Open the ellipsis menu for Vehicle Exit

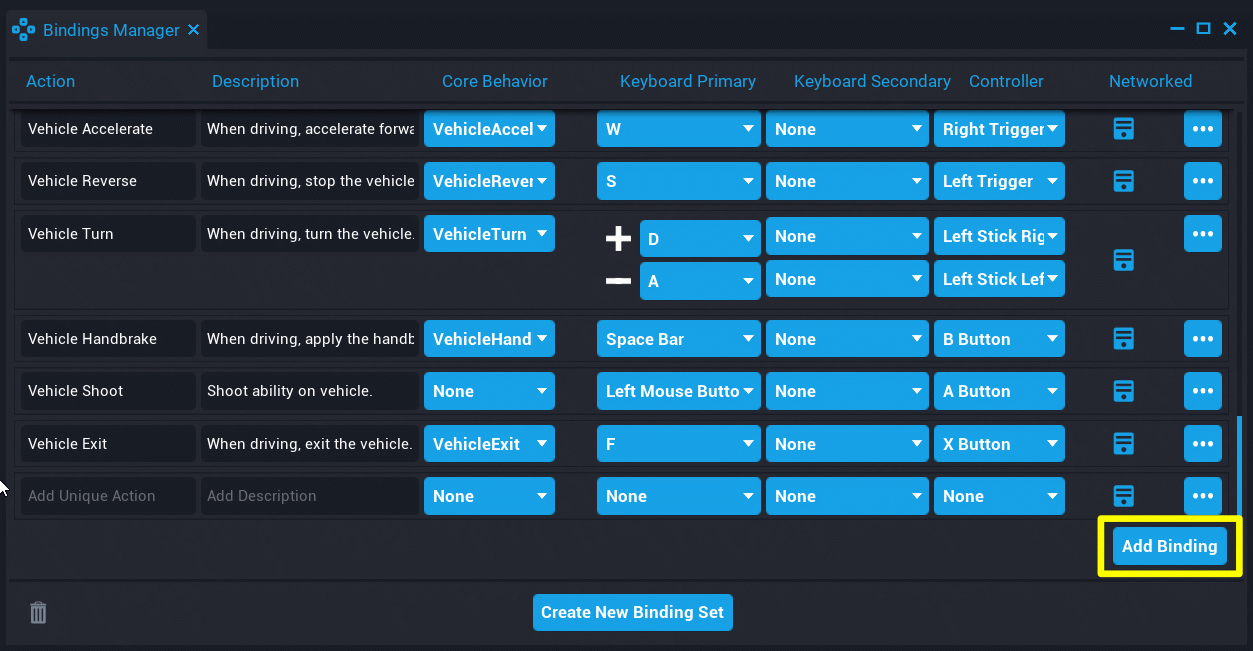tap(1202, 444)
